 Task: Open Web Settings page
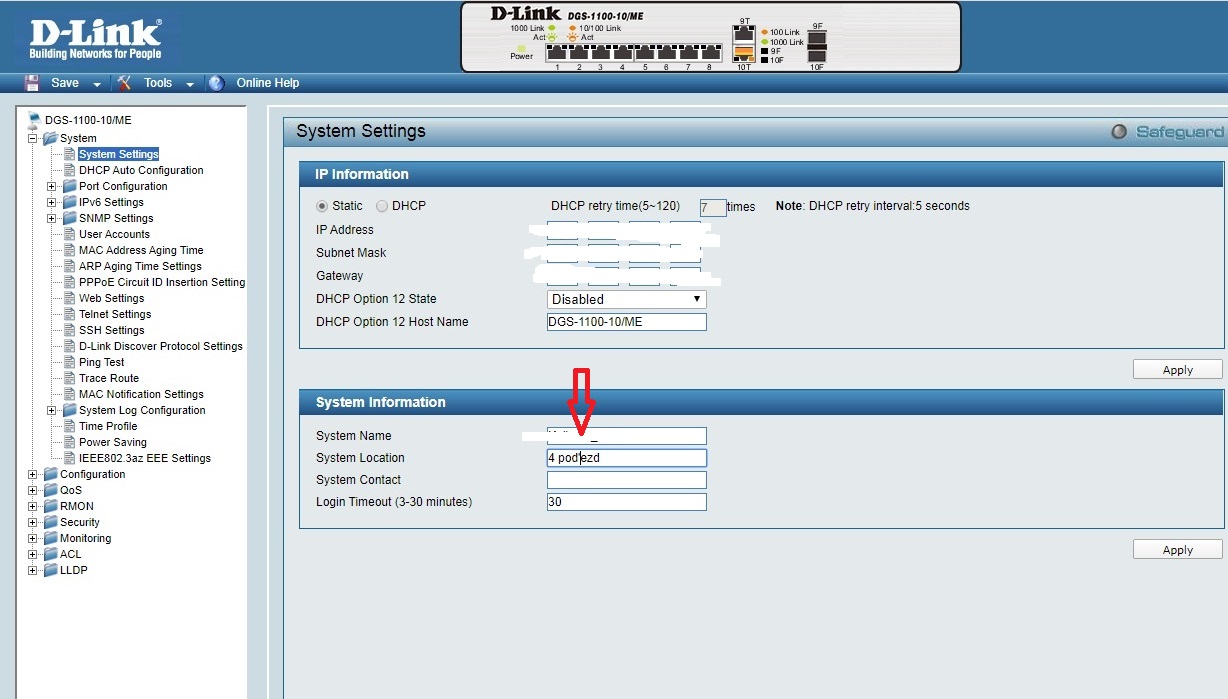(x=111, y=298)
